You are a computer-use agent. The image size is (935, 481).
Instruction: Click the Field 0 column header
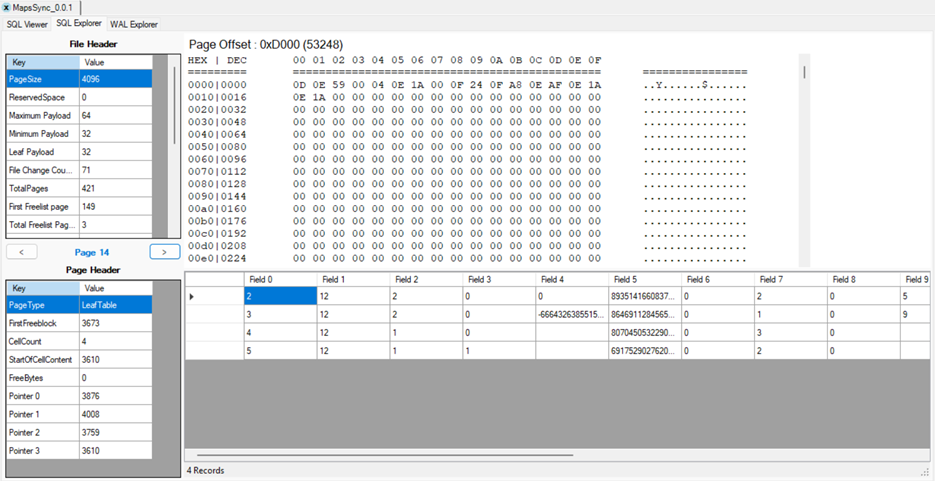tap(280, 279)
